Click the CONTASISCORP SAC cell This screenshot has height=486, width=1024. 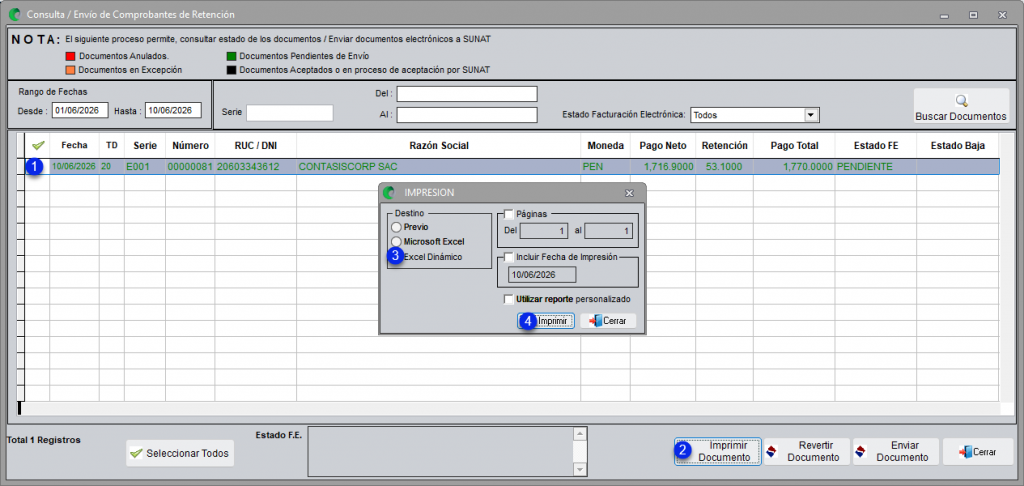pos(438,167)
